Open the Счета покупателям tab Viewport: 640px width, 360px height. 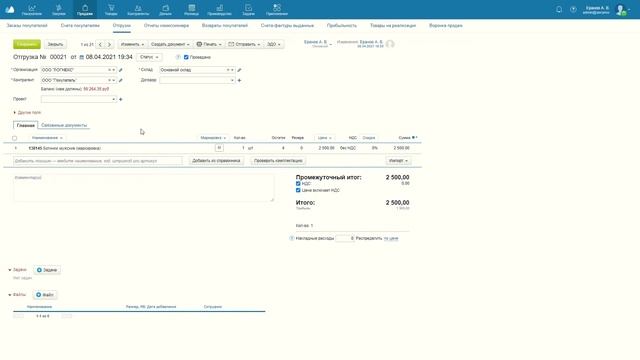tap(80, 25)
